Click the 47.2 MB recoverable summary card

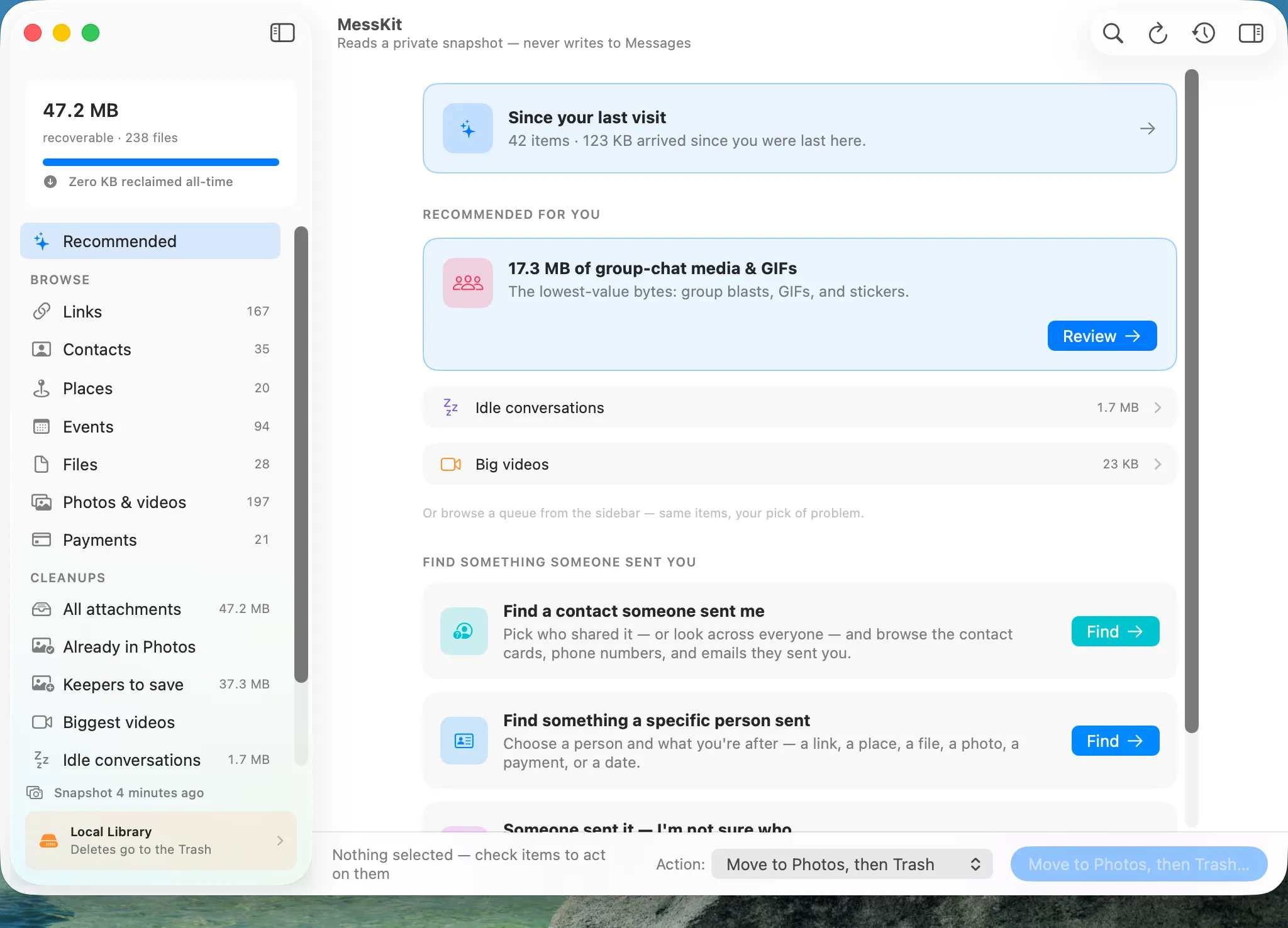160,143
